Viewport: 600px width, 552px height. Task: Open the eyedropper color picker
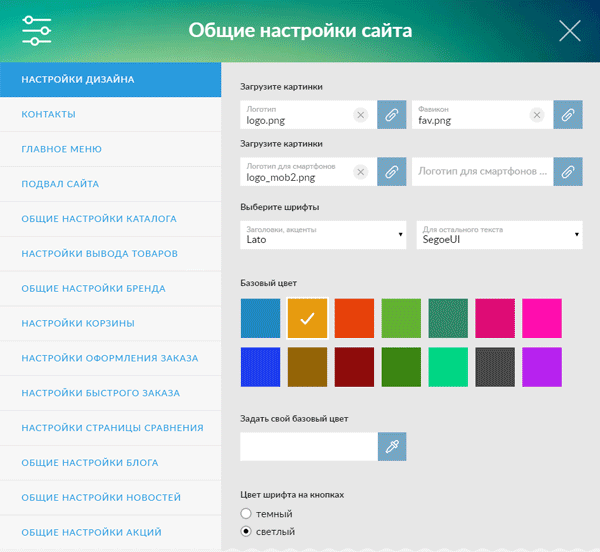[x=392, y=447]
